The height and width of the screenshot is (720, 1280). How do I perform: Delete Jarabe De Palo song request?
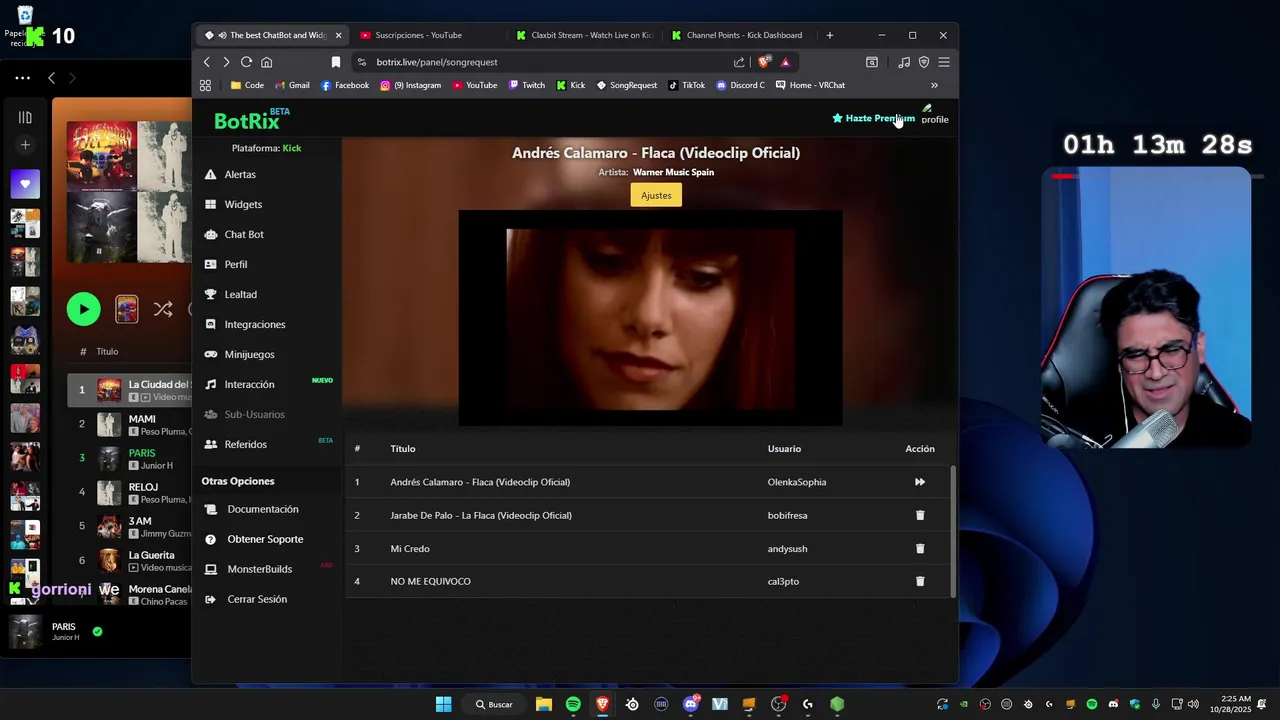[x=920, y=515]
